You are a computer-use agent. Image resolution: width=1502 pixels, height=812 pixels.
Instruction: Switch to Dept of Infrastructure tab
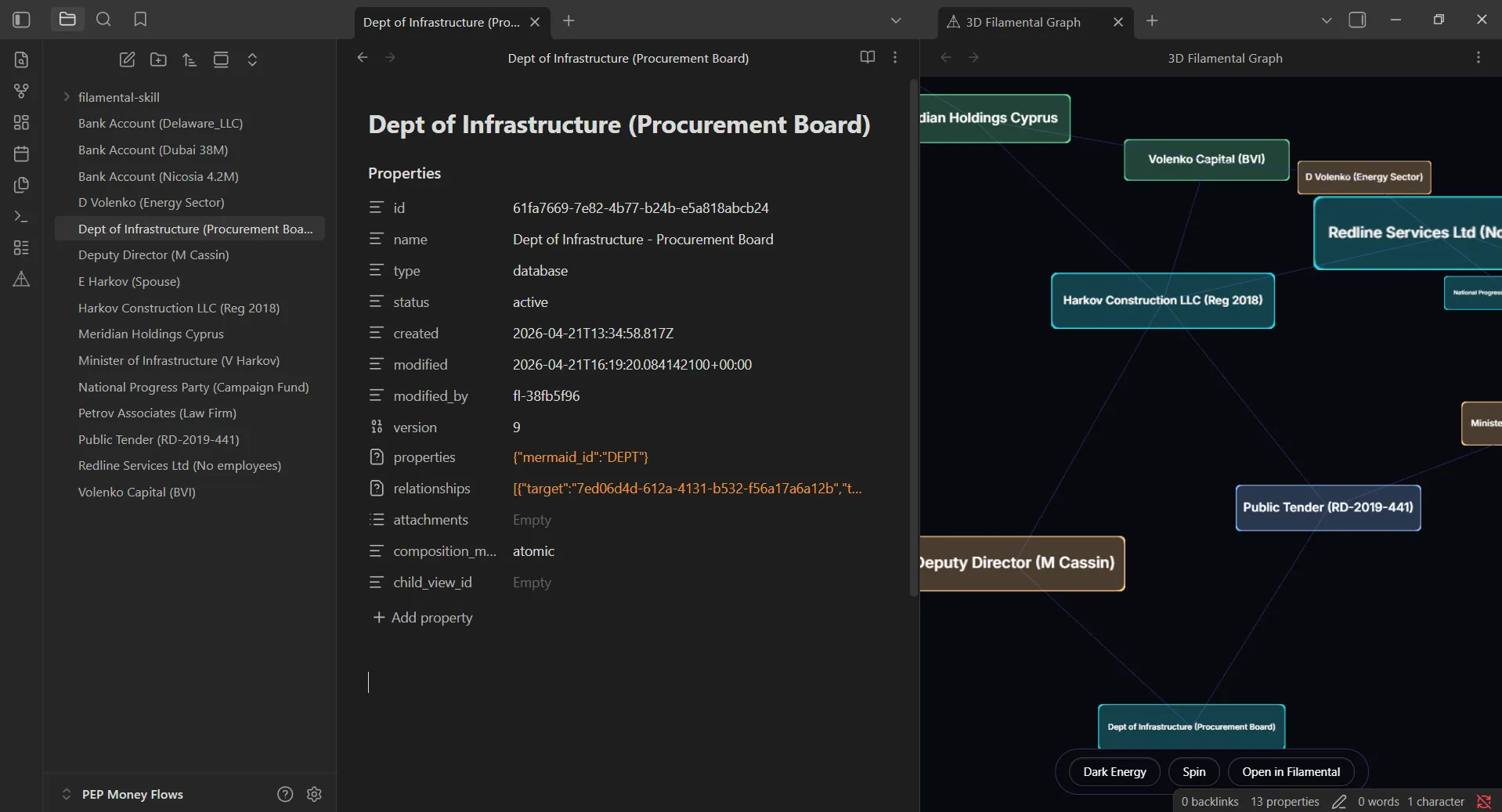click(441, 22)
